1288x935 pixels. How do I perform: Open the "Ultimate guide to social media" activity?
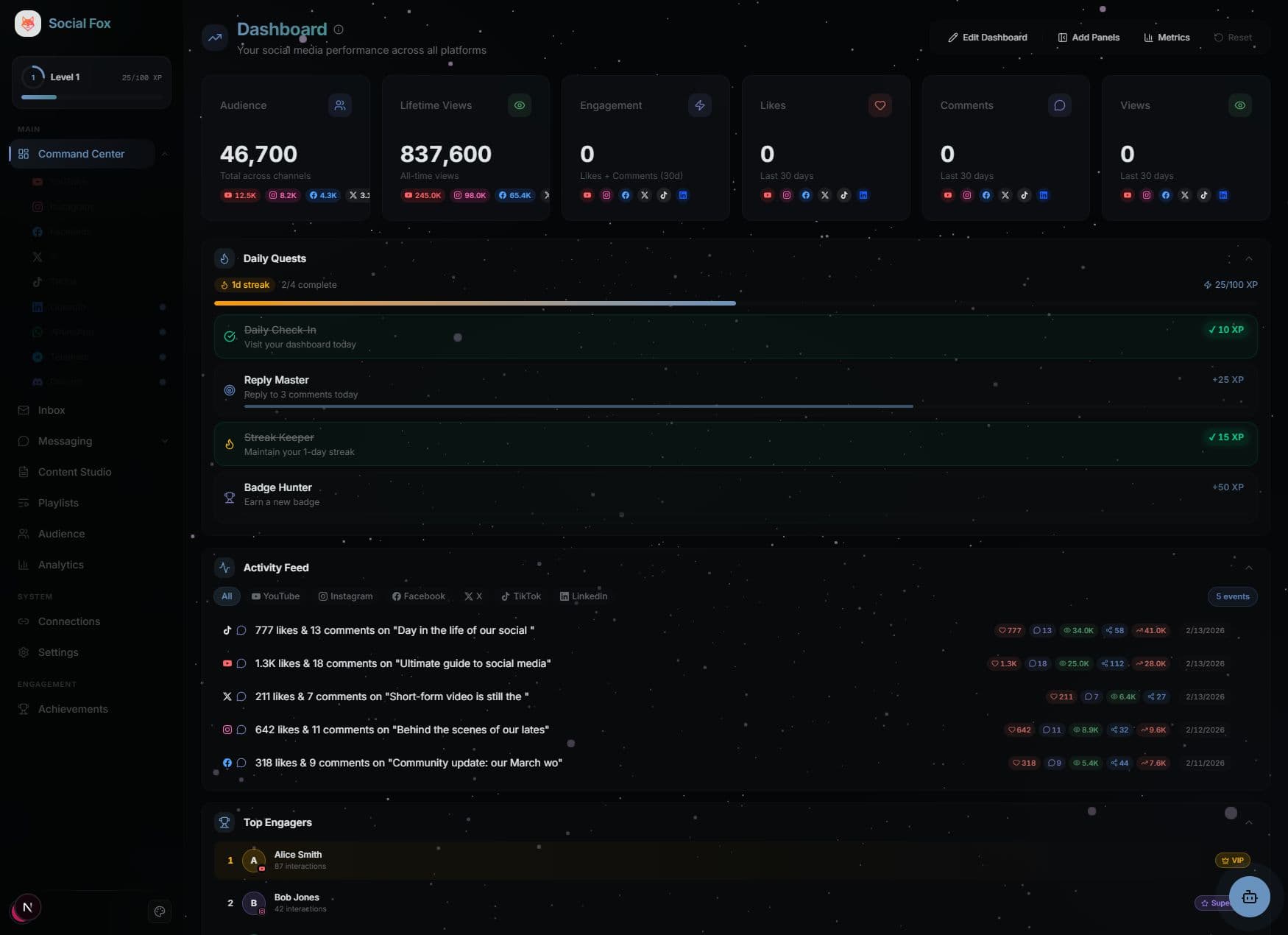pyautogui.click(x=735, y=663)
